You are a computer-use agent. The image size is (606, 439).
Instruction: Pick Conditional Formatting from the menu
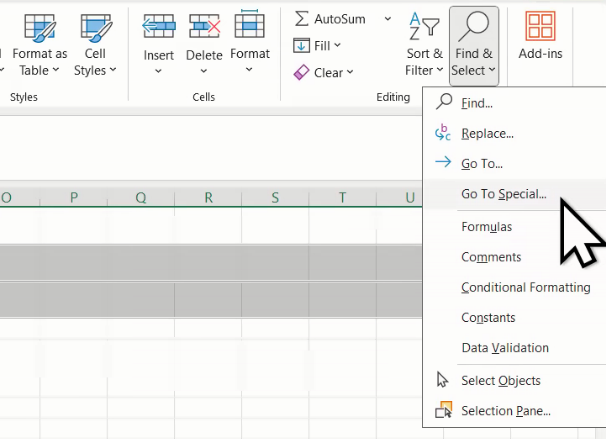point(525,287)
